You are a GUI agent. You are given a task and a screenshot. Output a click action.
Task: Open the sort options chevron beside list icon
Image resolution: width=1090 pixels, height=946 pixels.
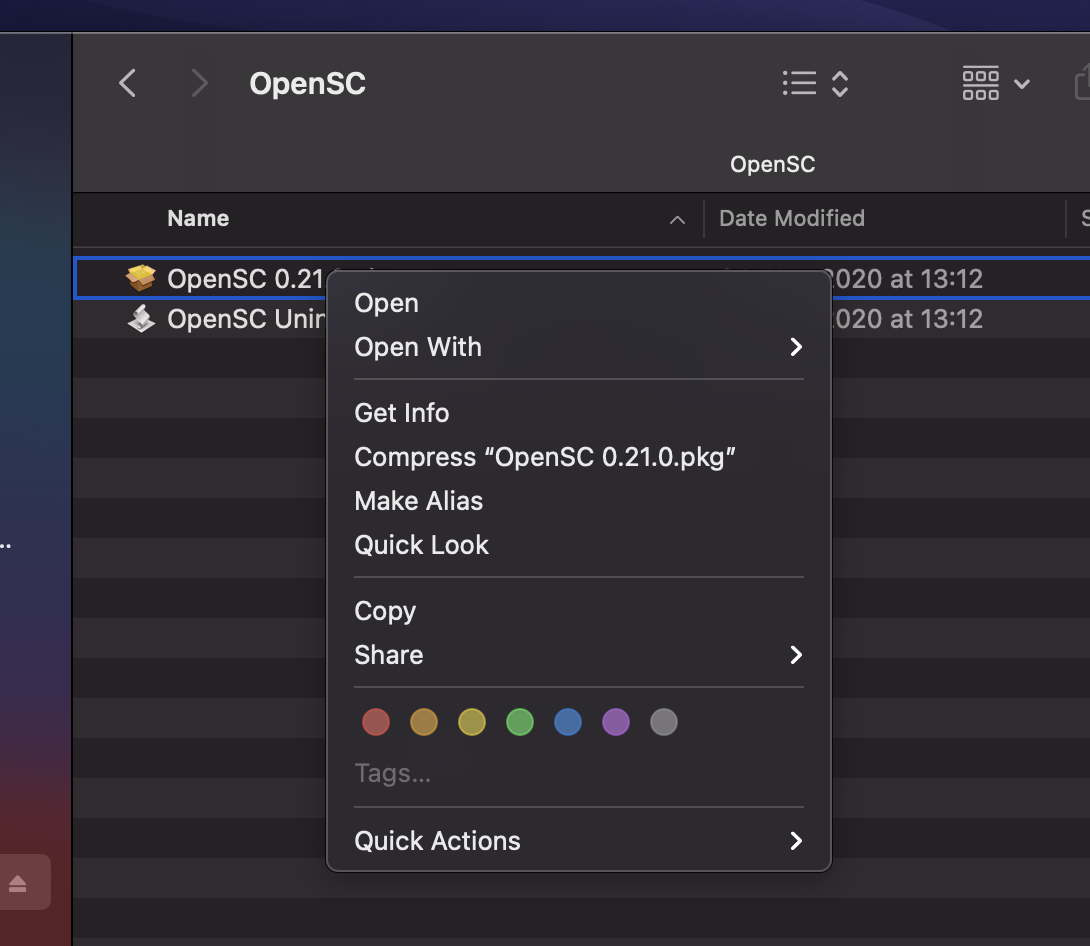pos(839,84)
